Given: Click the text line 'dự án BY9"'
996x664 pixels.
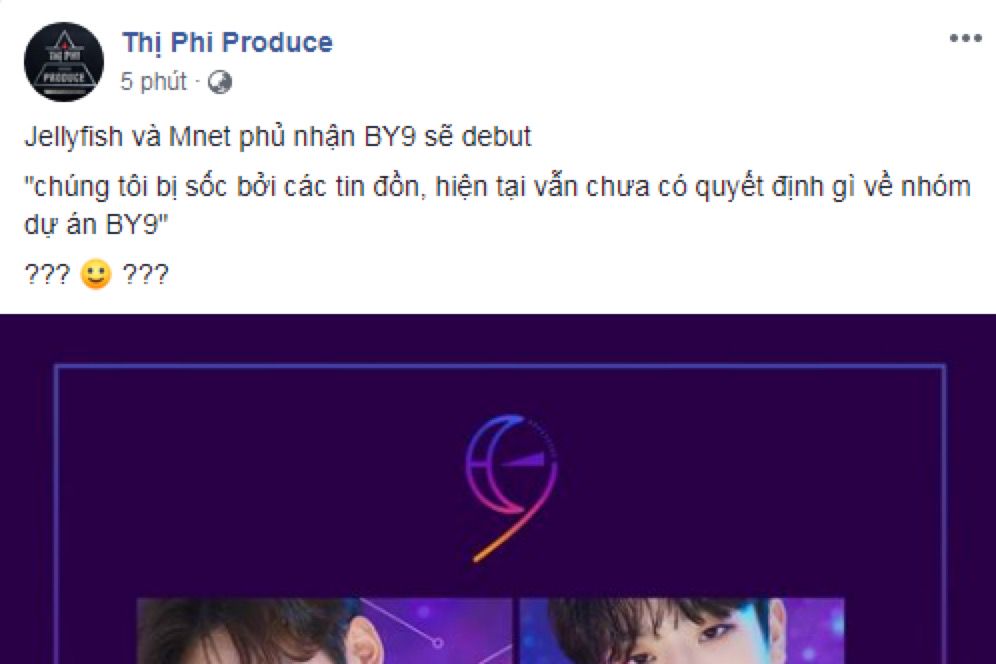Looking at the screenshot, I should click(x=96, y=224).
